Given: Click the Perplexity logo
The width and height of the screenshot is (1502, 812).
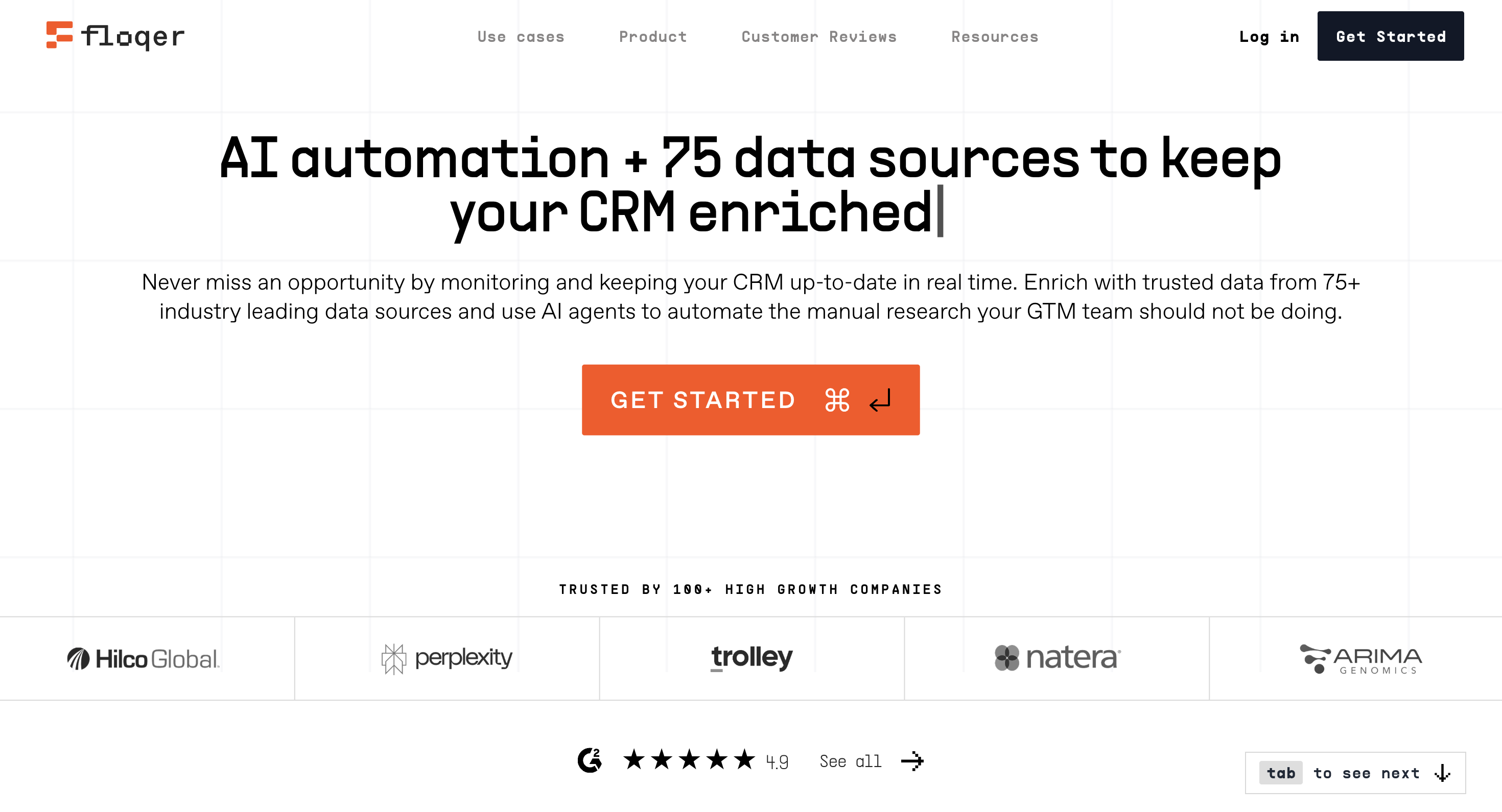Looking at the screenshot, I should pos(447,659).
